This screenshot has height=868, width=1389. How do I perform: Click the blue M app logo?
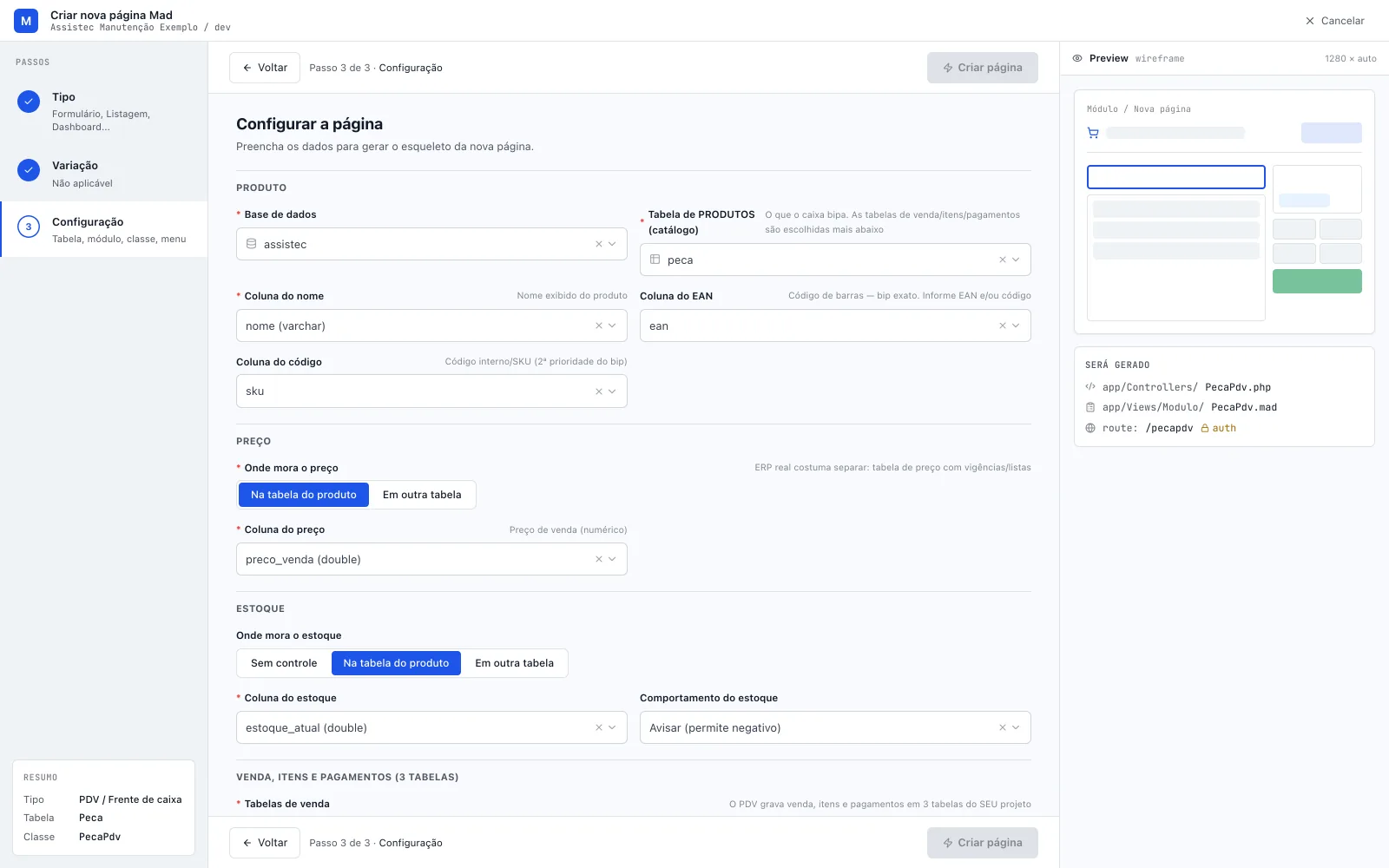tap(26, 21)
